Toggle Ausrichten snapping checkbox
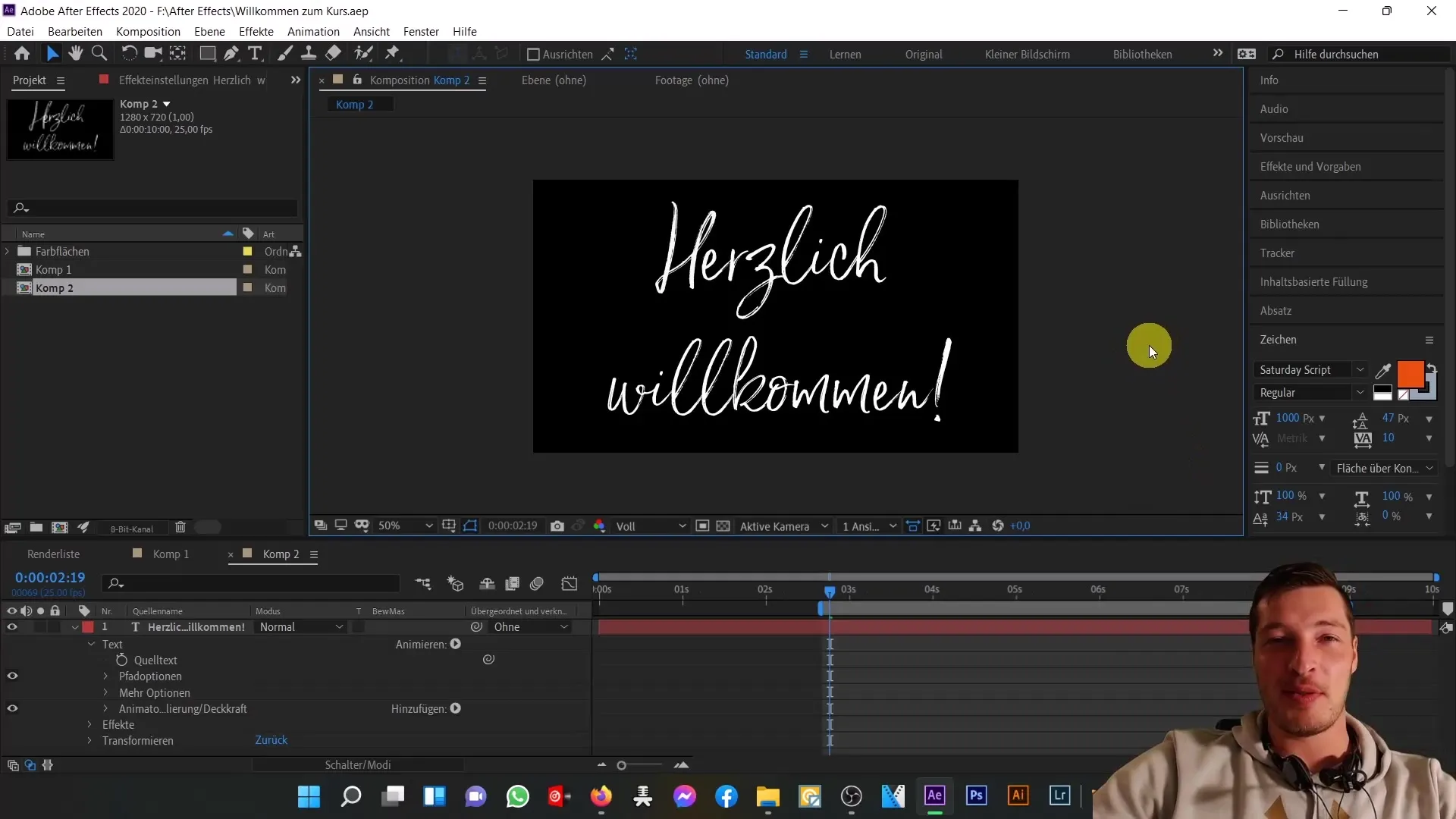Viewport: 1456px width, 819px height. pyautogui.click(x=533, y=54)
